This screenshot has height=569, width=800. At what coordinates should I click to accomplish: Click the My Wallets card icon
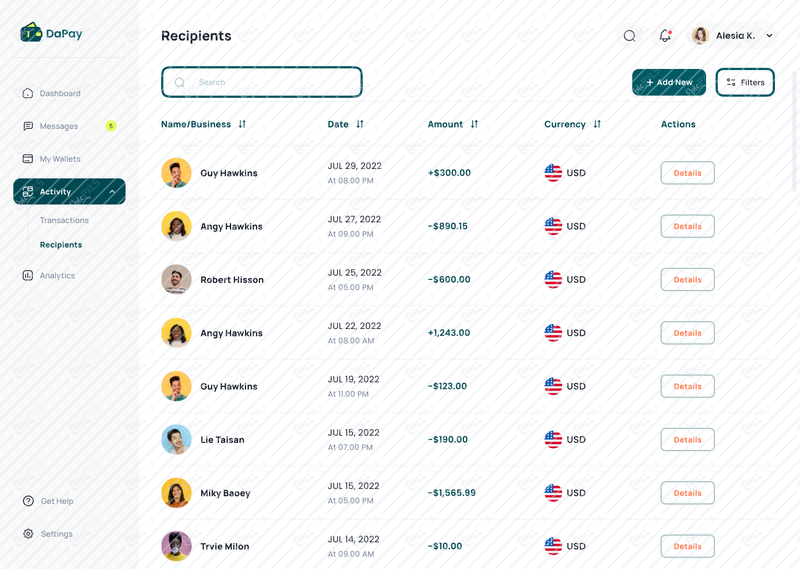(x=28, y=159)
